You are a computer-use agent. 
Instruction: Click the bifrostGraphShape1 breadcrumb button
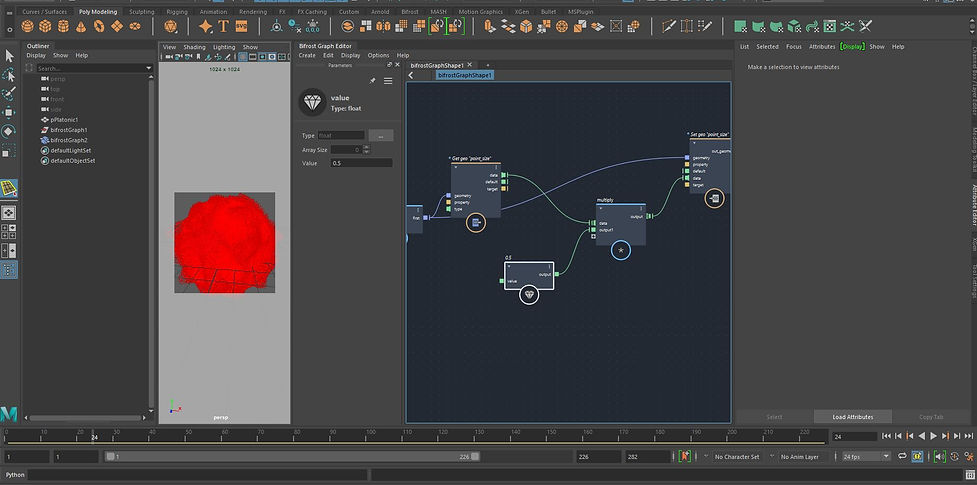(465, 75)
